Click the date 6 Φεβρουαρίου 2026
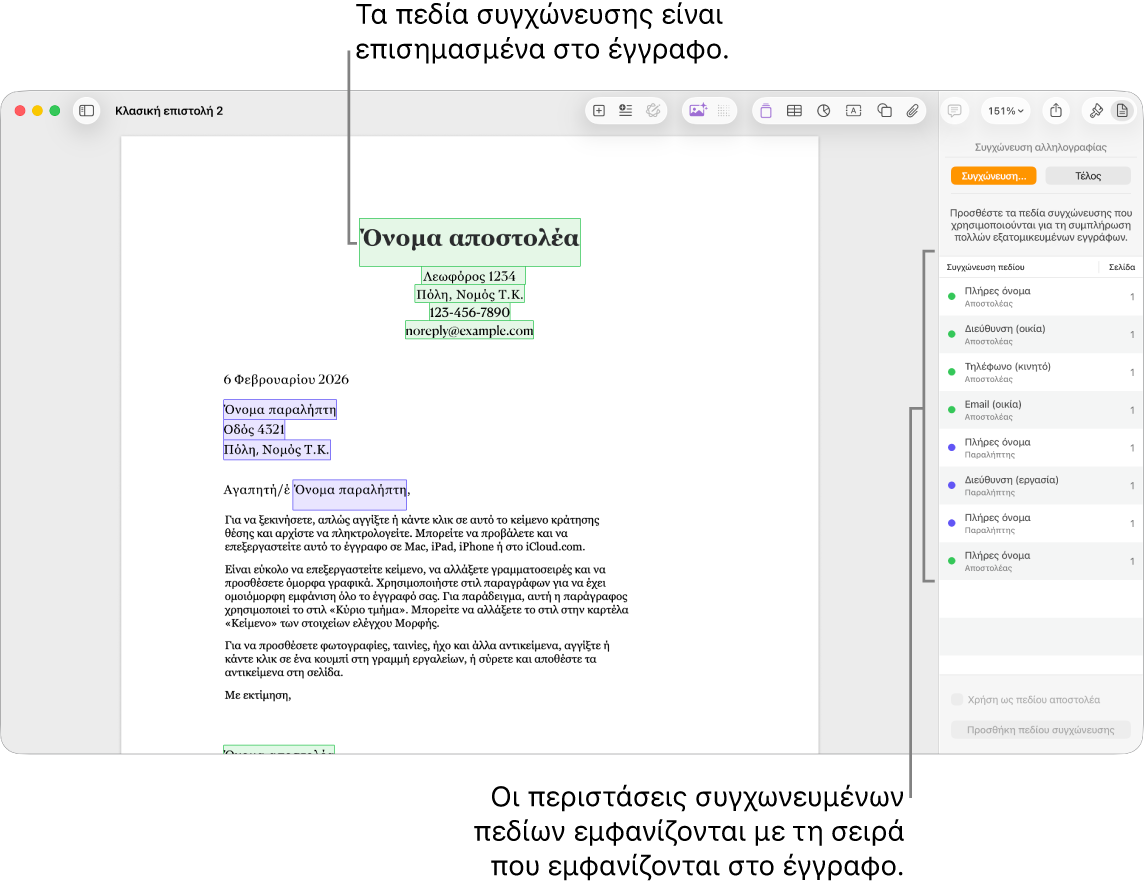 click(286, 380)
